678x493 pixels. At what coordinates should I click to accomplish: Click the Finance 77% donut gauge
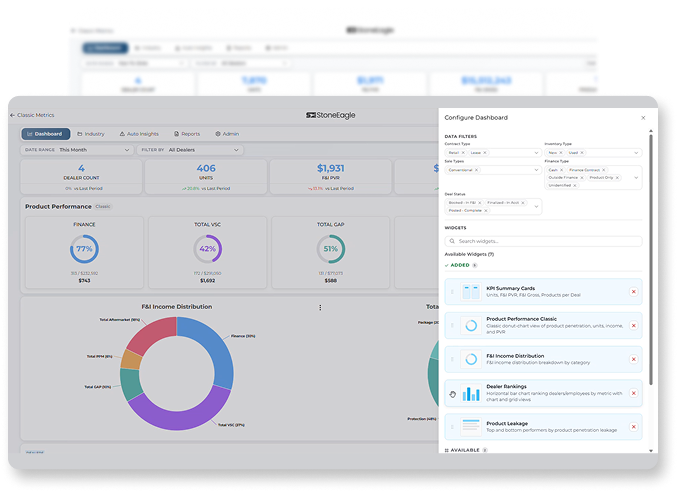84,249
